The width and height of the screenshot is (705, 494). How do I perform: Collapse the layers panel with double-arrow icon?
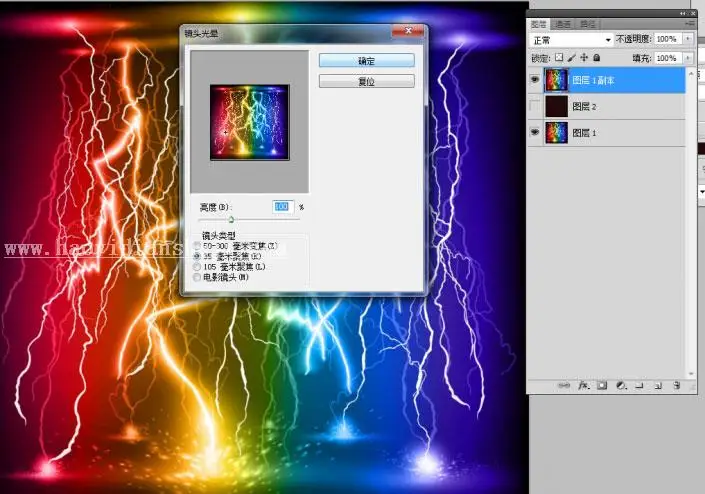[x=683, y=14]
